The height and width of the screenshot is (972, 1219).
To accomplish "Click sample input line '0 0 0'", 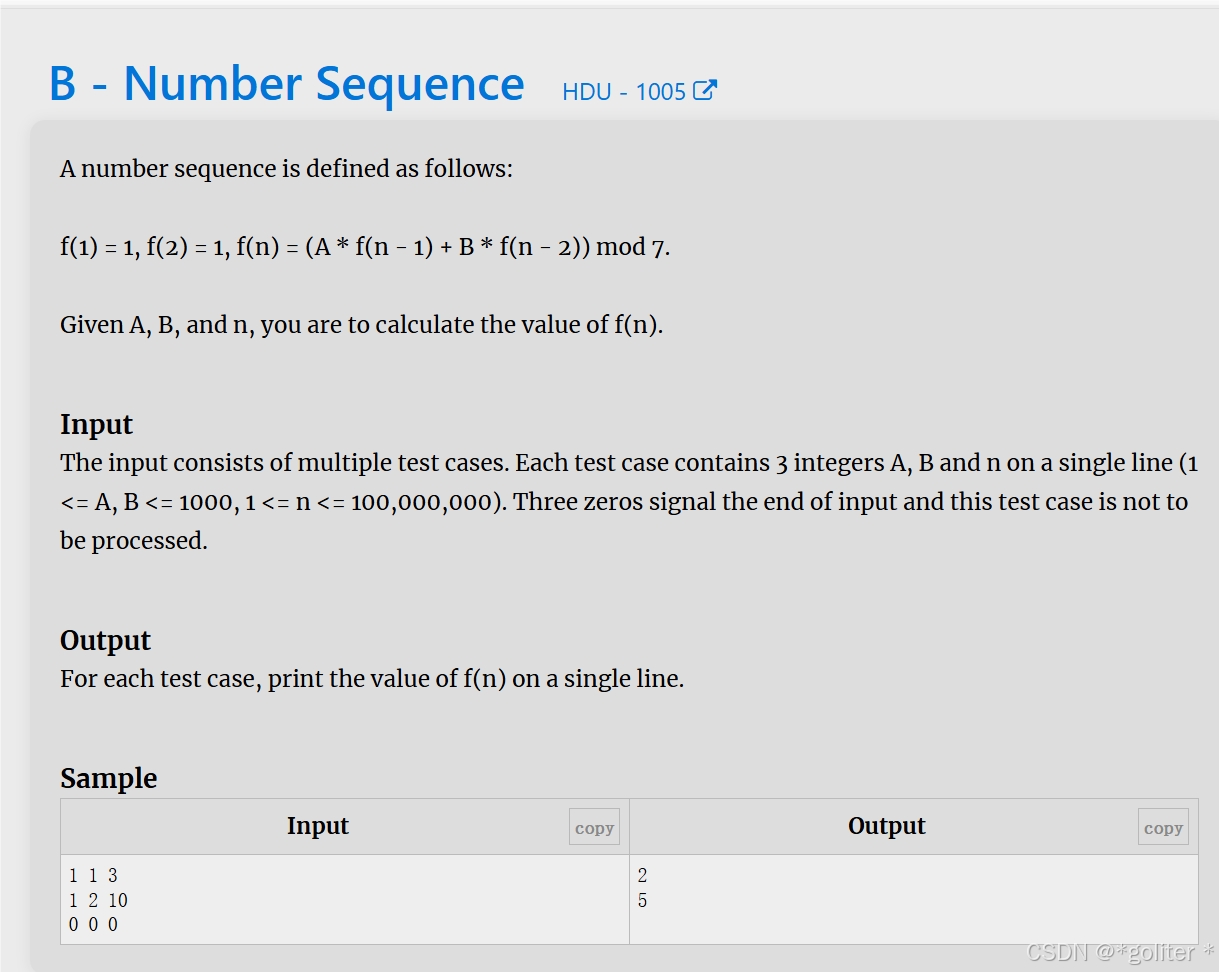I will click(93, 925).
